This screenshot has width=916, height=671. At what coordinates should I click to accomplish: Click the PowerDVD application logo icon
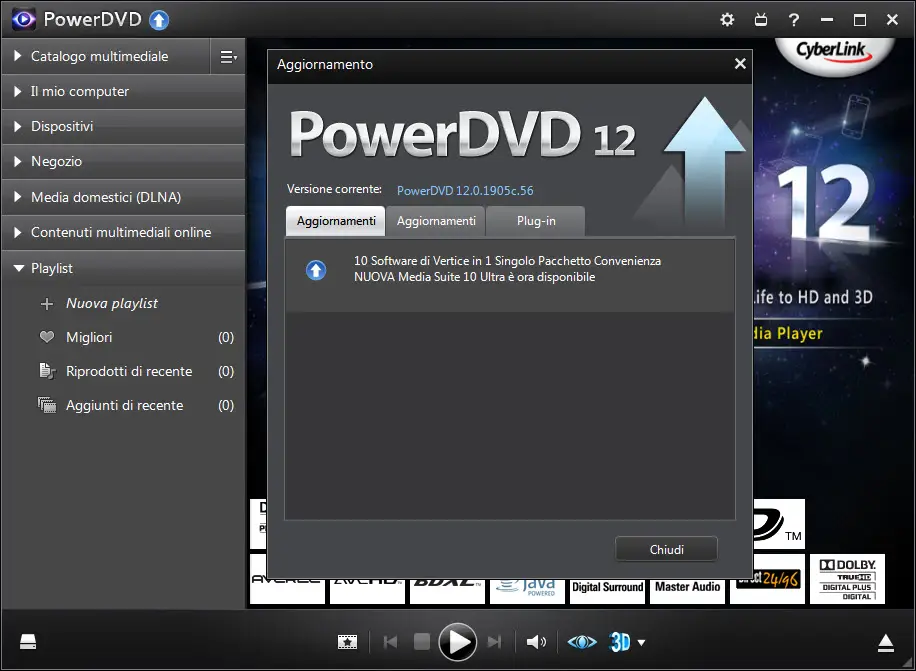click(x=24, y=19)
